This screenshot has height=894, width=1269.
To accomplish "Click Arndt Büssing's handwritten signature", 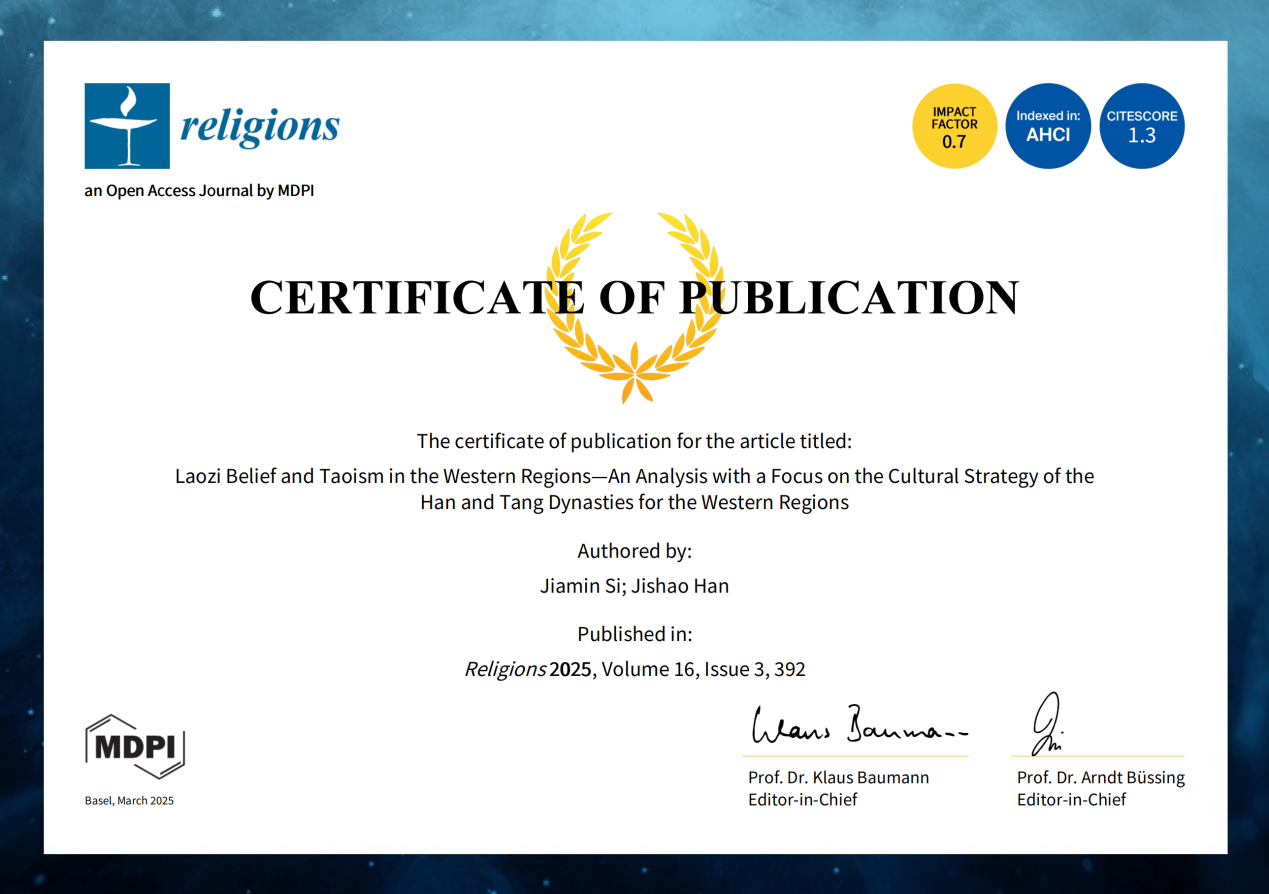I will [x=1047, y=723].
